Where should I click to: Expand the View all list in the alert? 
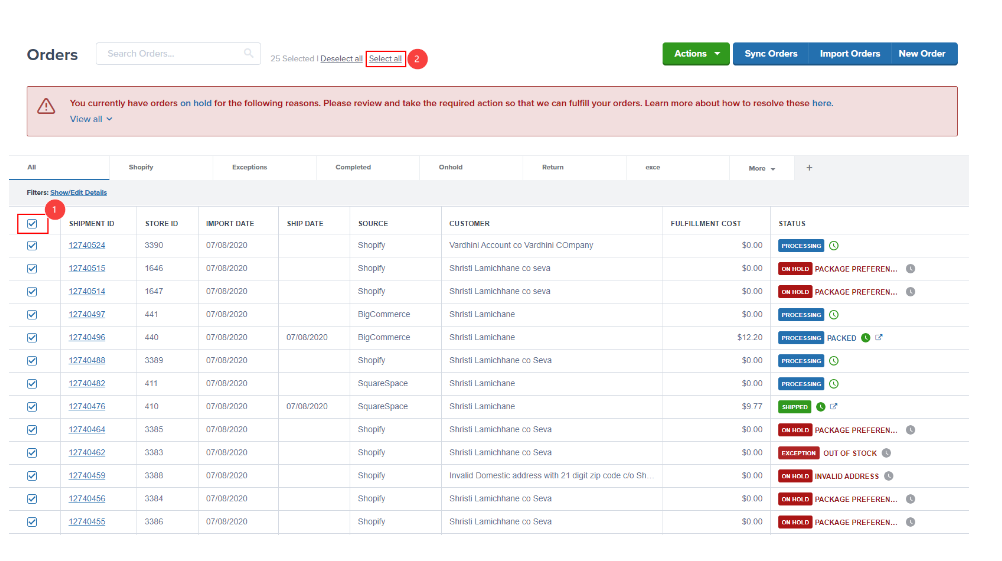91,119
